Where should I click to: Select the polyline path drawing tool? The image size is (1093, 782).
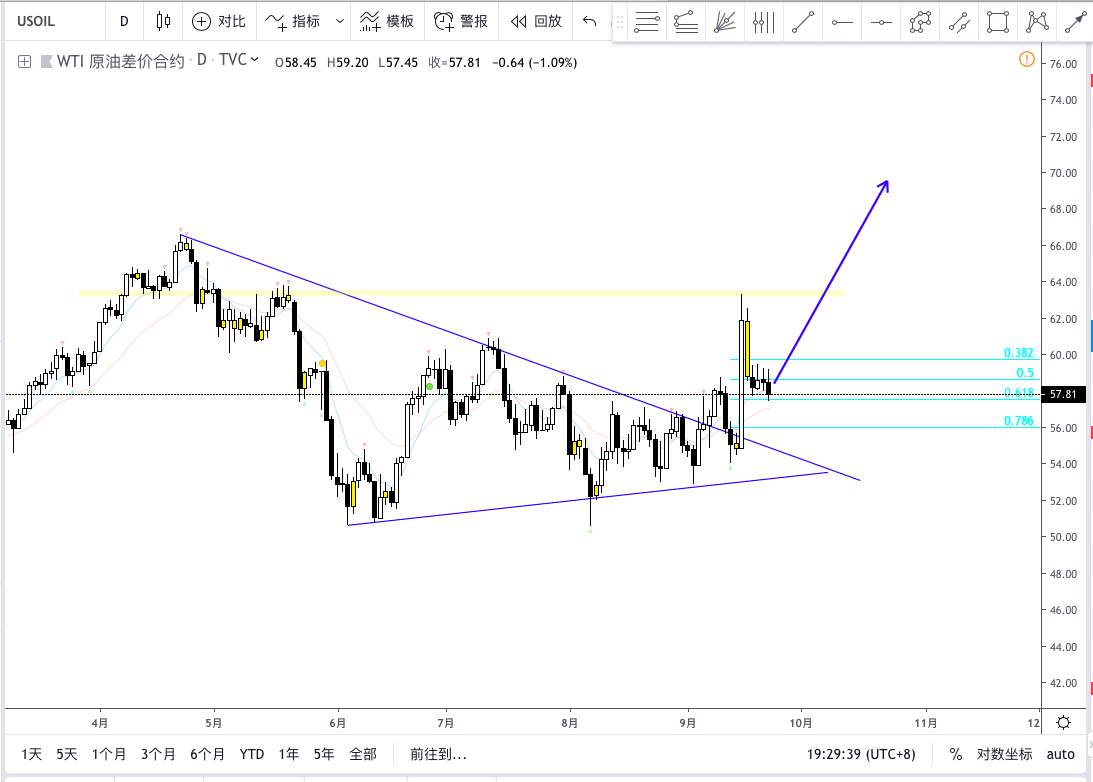[x=920, y=22]
